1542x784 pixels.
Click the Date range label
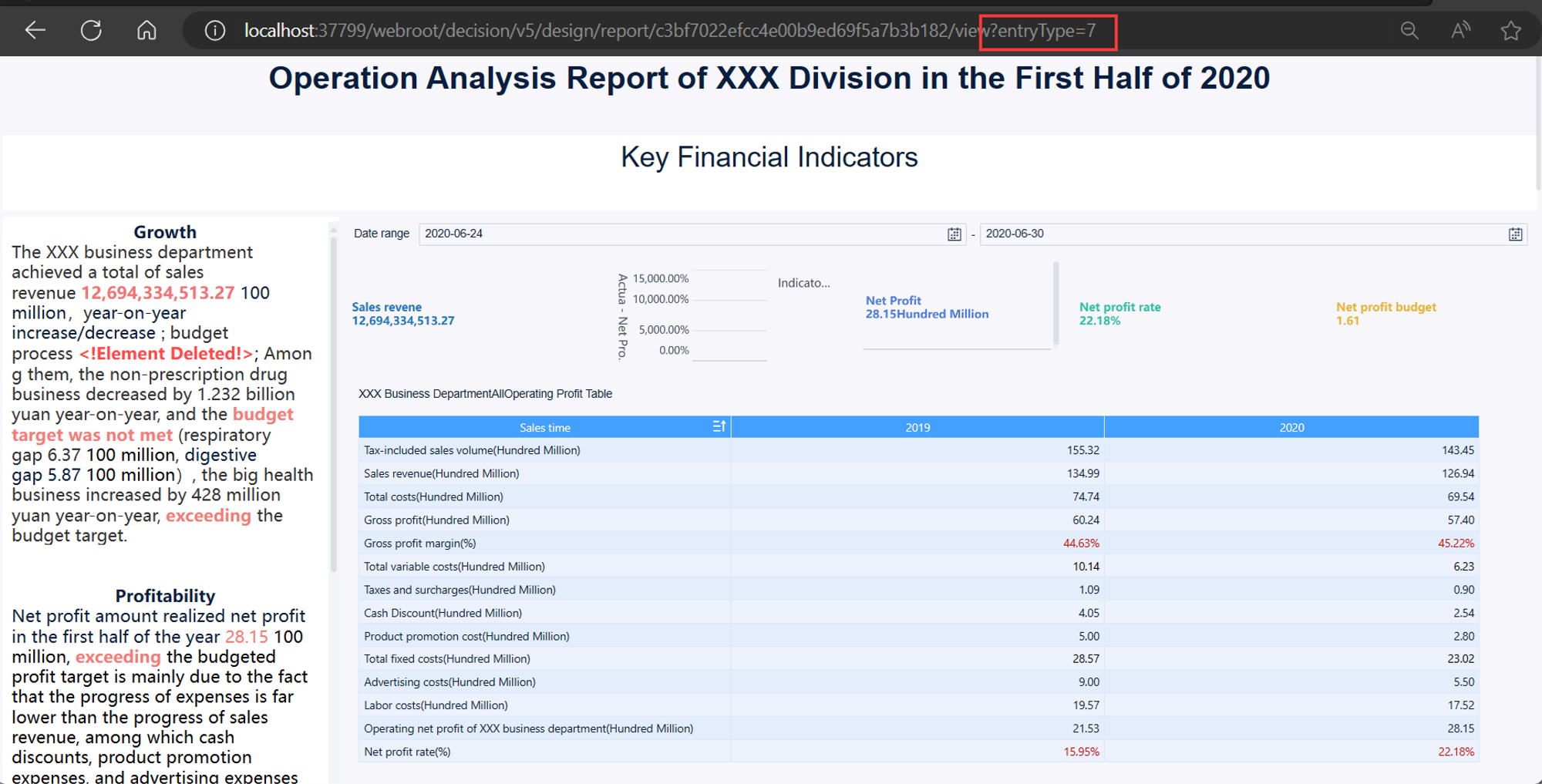[x=382, y=234]
